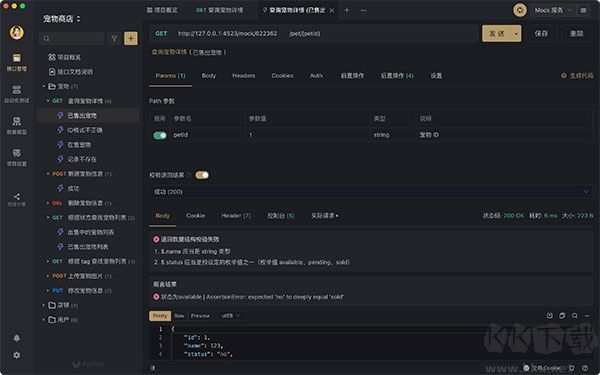The height and width of the screenshot is (375, 600).
Task: Click the 接口文档说明 document item
Action: [71, 72]
